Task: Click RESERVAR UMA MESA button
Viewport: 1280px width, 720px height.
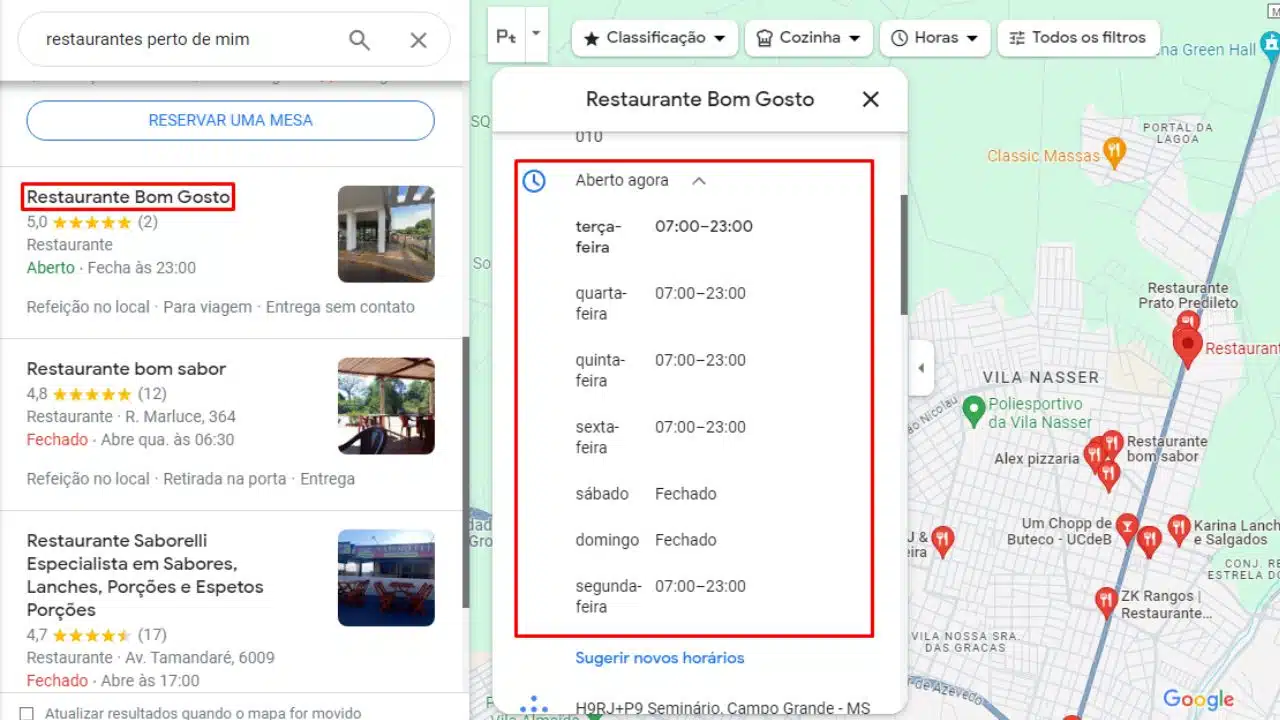Action: [231, 120]
